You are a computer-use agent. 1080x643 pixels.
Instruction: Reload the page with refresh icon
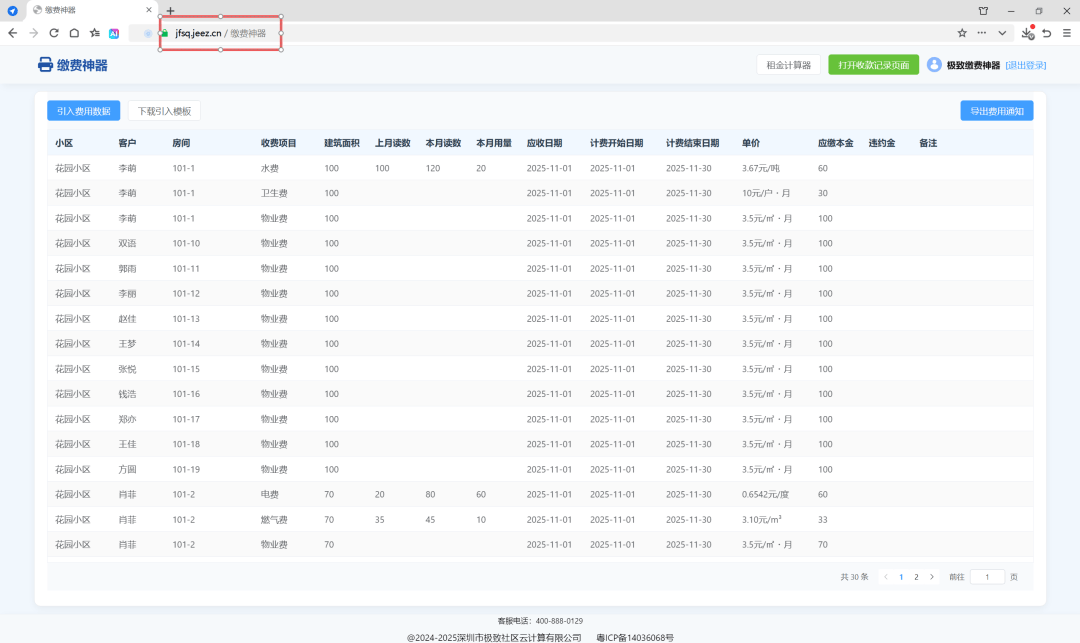[x=54, y=33]
